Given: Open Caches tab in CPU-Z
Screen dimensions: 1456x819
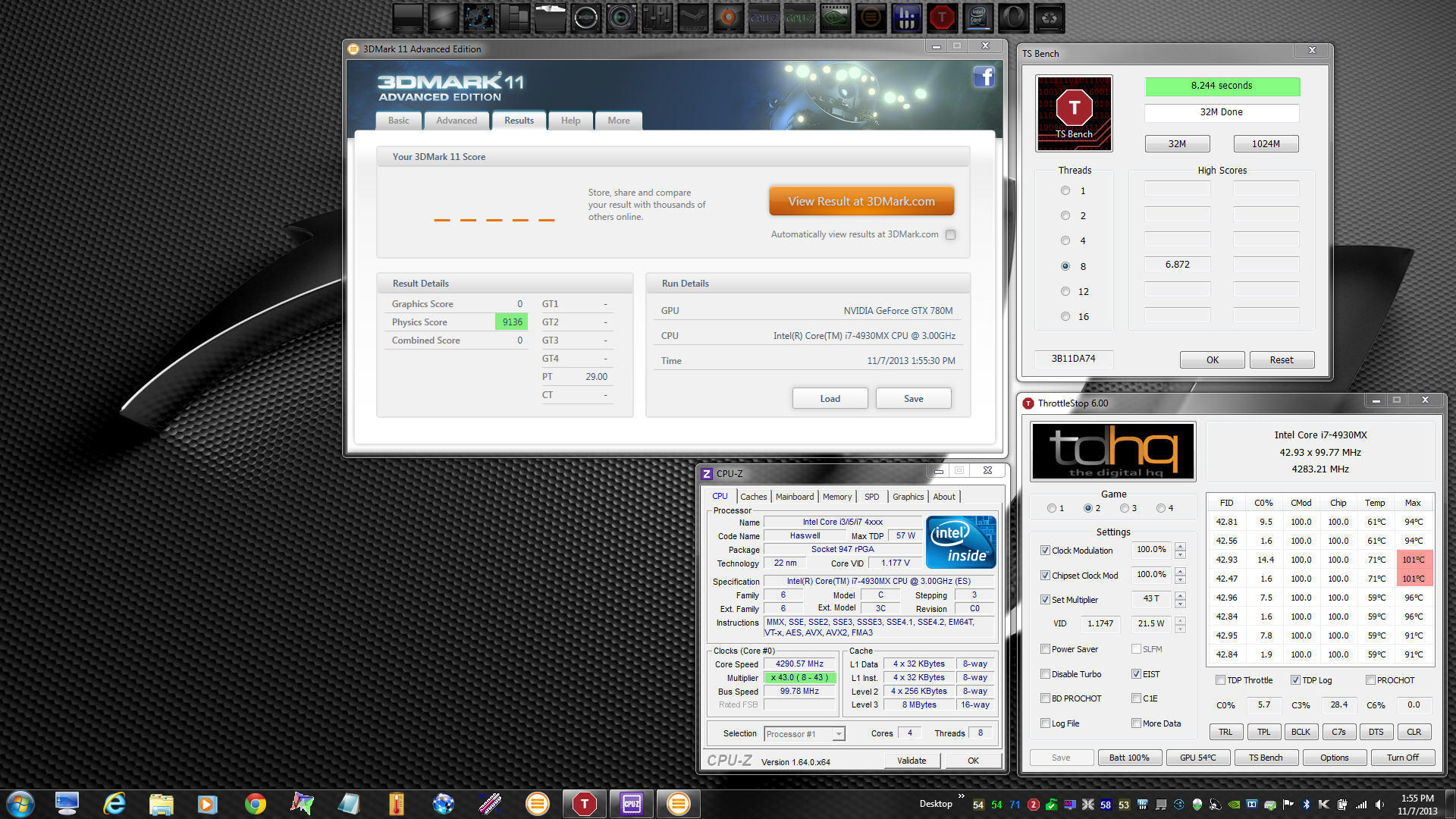Looking at the screenshot, I should click(x=753, y=497).
